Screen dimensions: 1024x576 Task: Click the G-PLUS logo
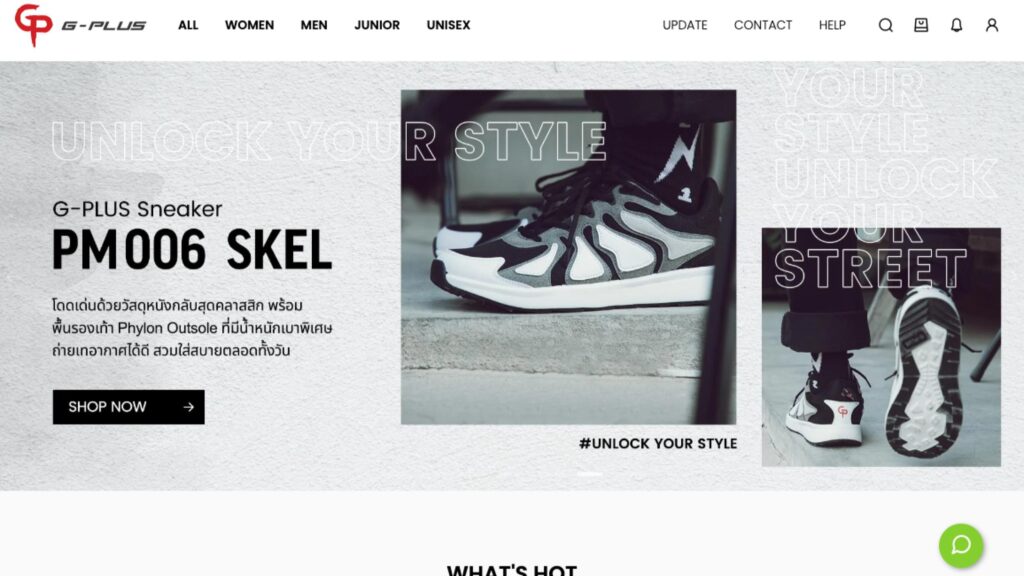point(80,25)
